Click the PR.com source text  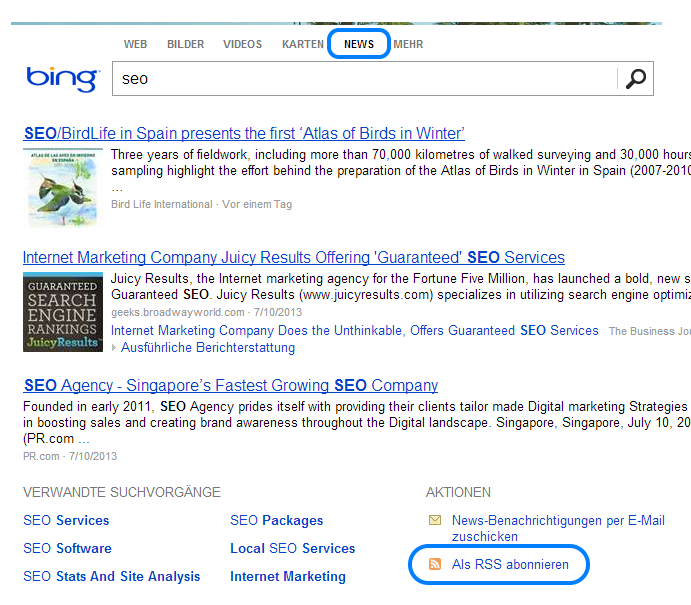coord(41,456)
